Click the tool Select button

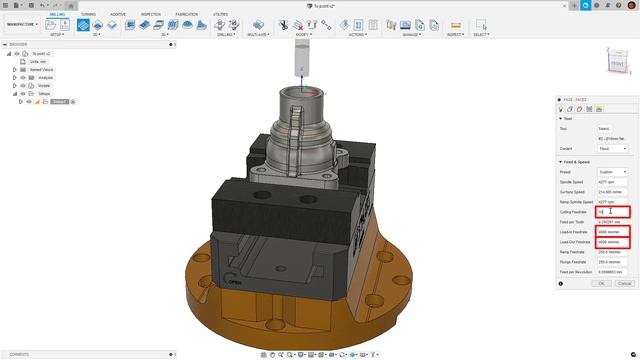tap(604, 129)
